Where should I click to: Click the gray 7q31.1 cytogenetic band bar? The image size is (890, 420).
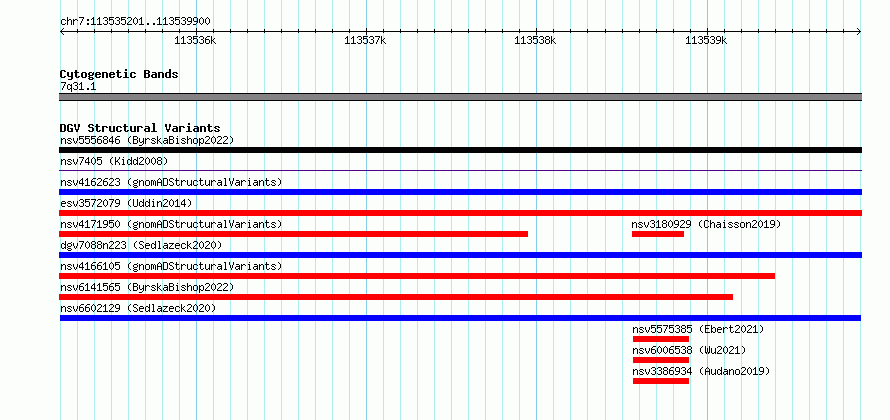pyautogui.click(x=460, y=97)
